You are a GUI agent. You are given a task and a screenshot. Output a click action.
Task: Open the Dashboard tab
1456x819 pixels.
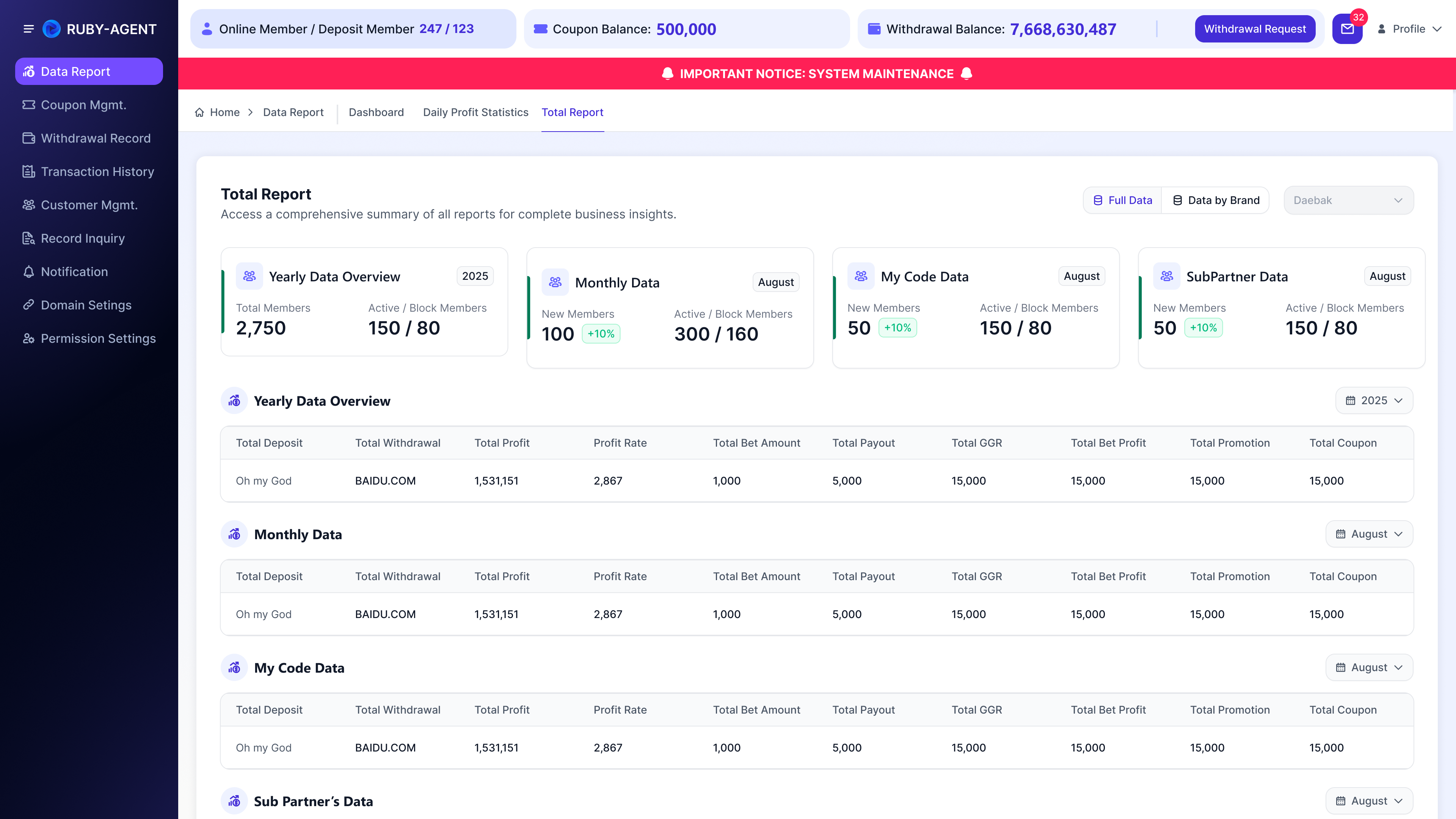pos(376,113)
